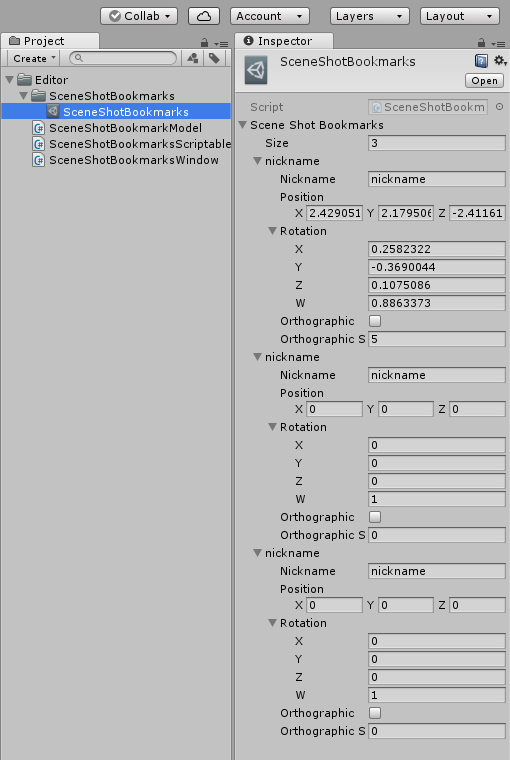510x760 pixels.
Task: Click second bookmark Position Z field
Action: 478,409
